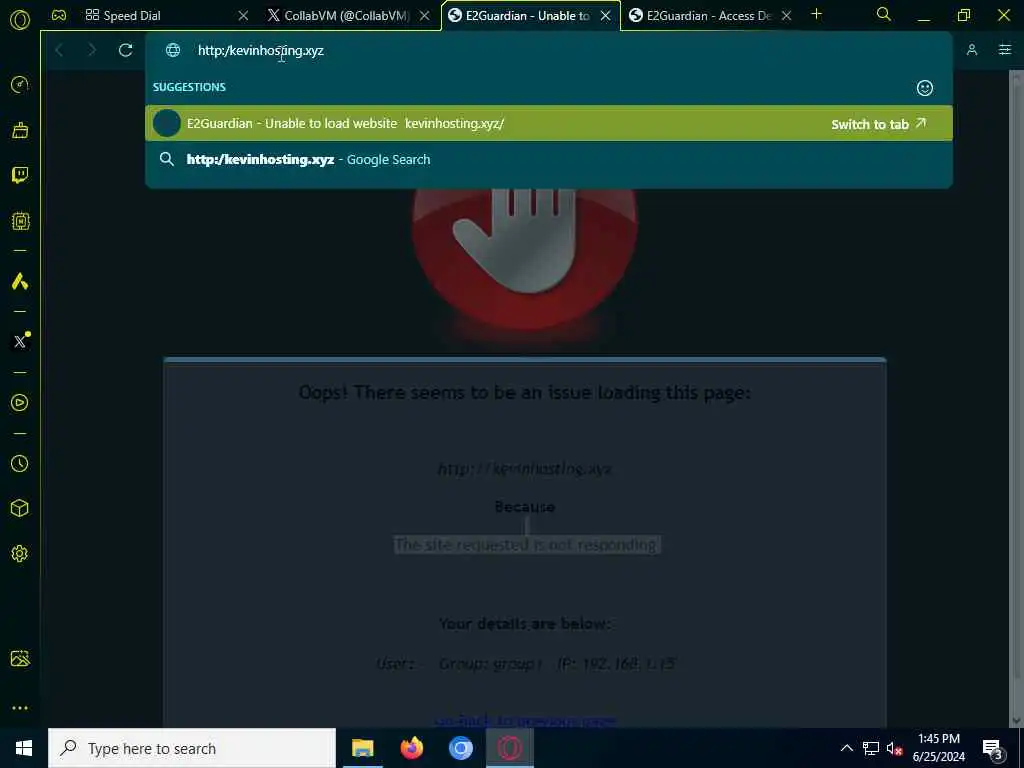This screenshot has height=768, width=1024.
Task: Select E2Guardian kevinhosting.xyz suggestion row
Action: [549, 123]
